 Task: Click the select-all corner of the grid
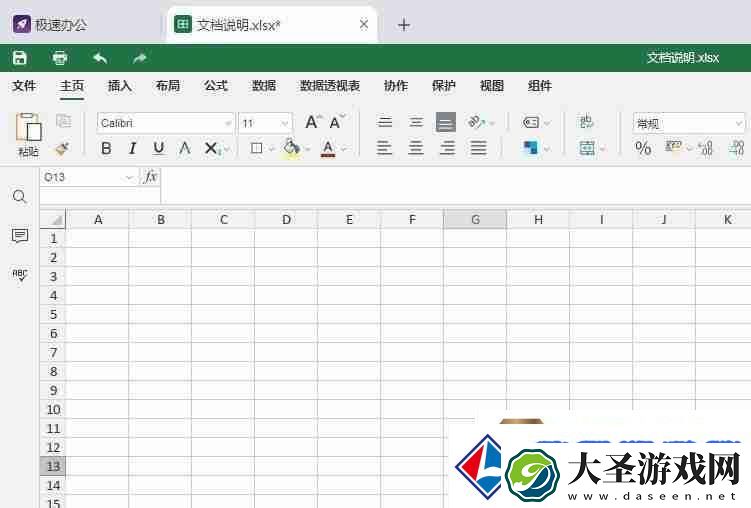click(x=53, y=219)
